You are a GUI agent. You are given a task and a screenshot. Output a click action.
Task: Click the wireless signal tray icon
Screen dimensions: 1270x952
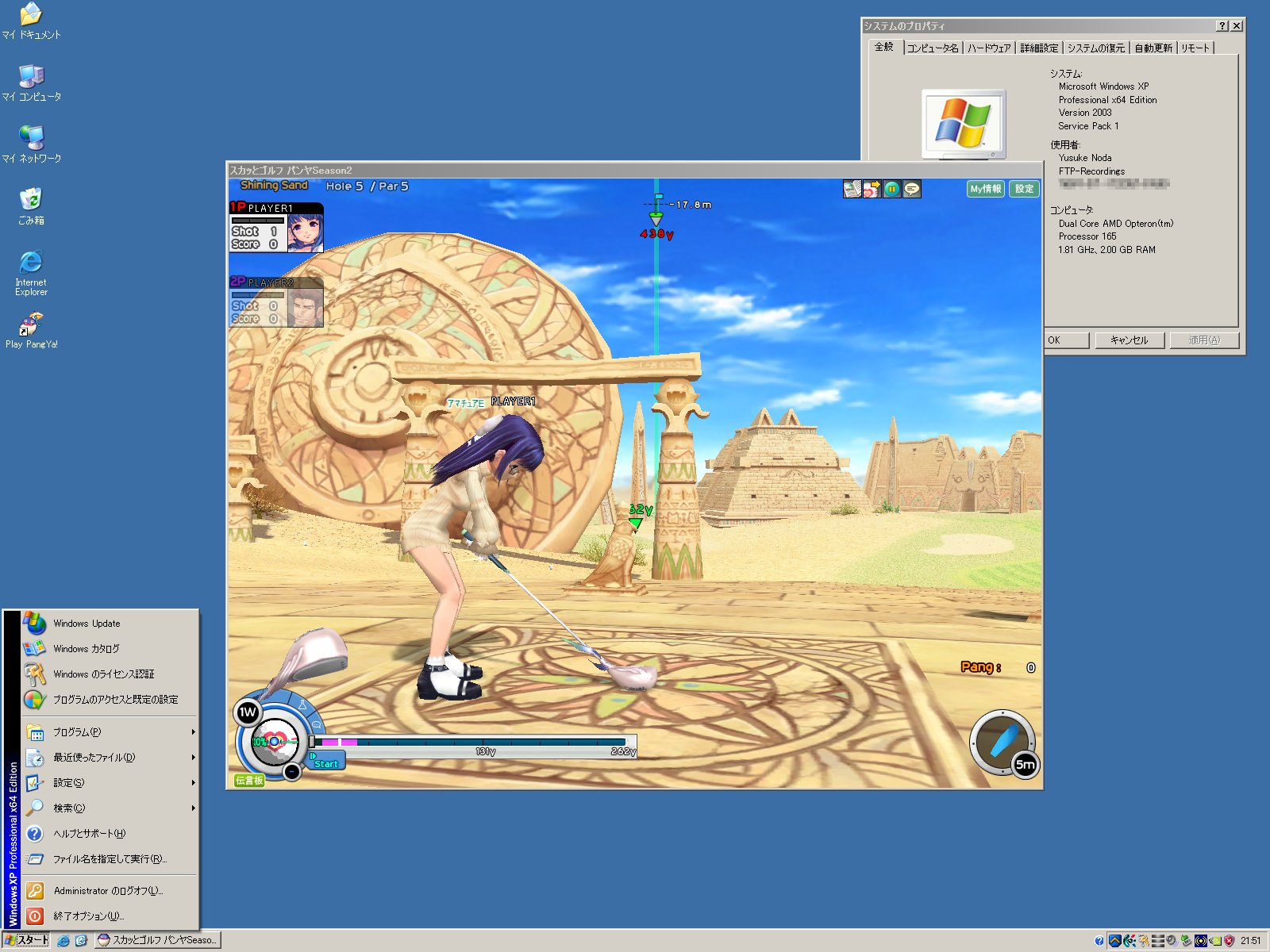tap(1201, 941)
